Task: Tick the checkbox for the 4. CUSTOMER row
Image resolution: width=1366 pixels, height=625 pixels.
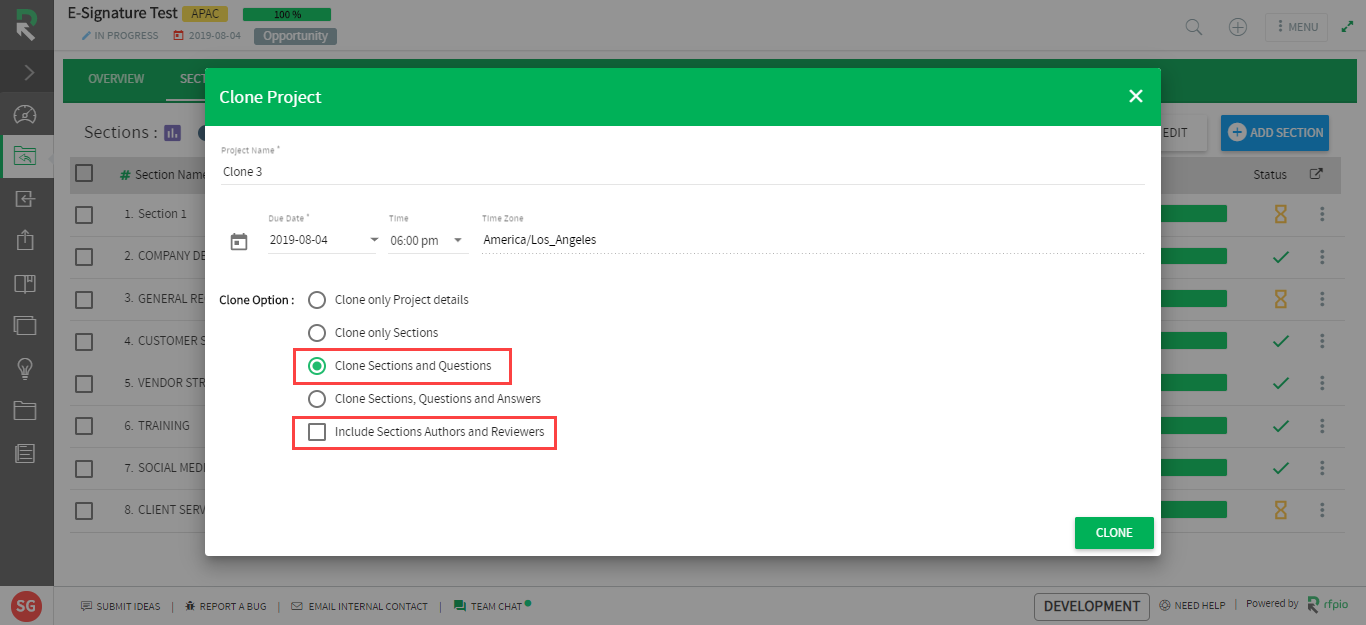Action: (x=84, y=341)
